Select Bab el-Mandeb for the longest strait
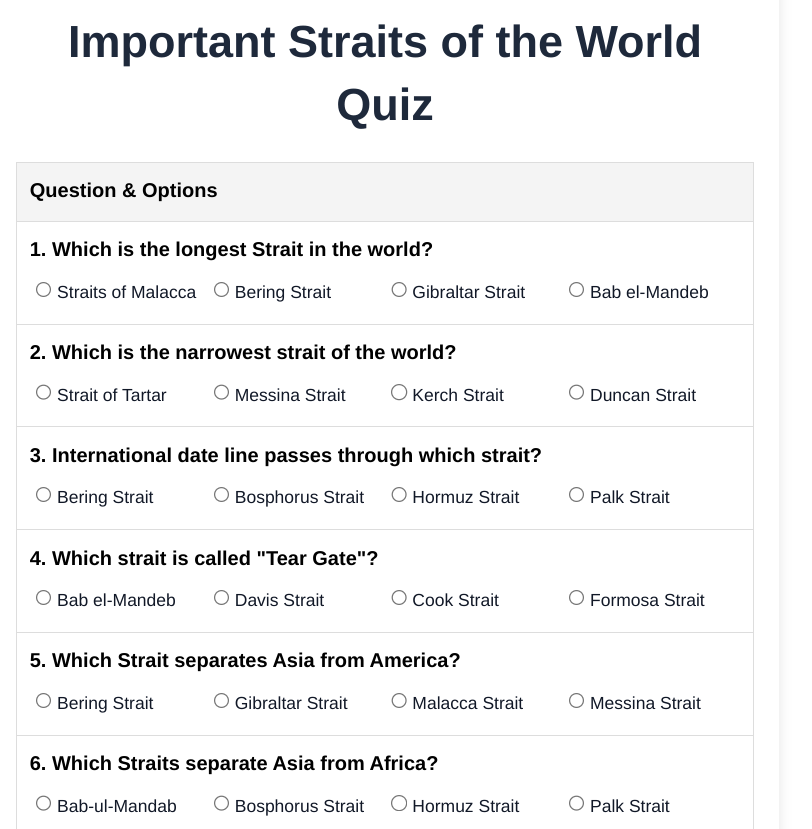 (577, 290)
